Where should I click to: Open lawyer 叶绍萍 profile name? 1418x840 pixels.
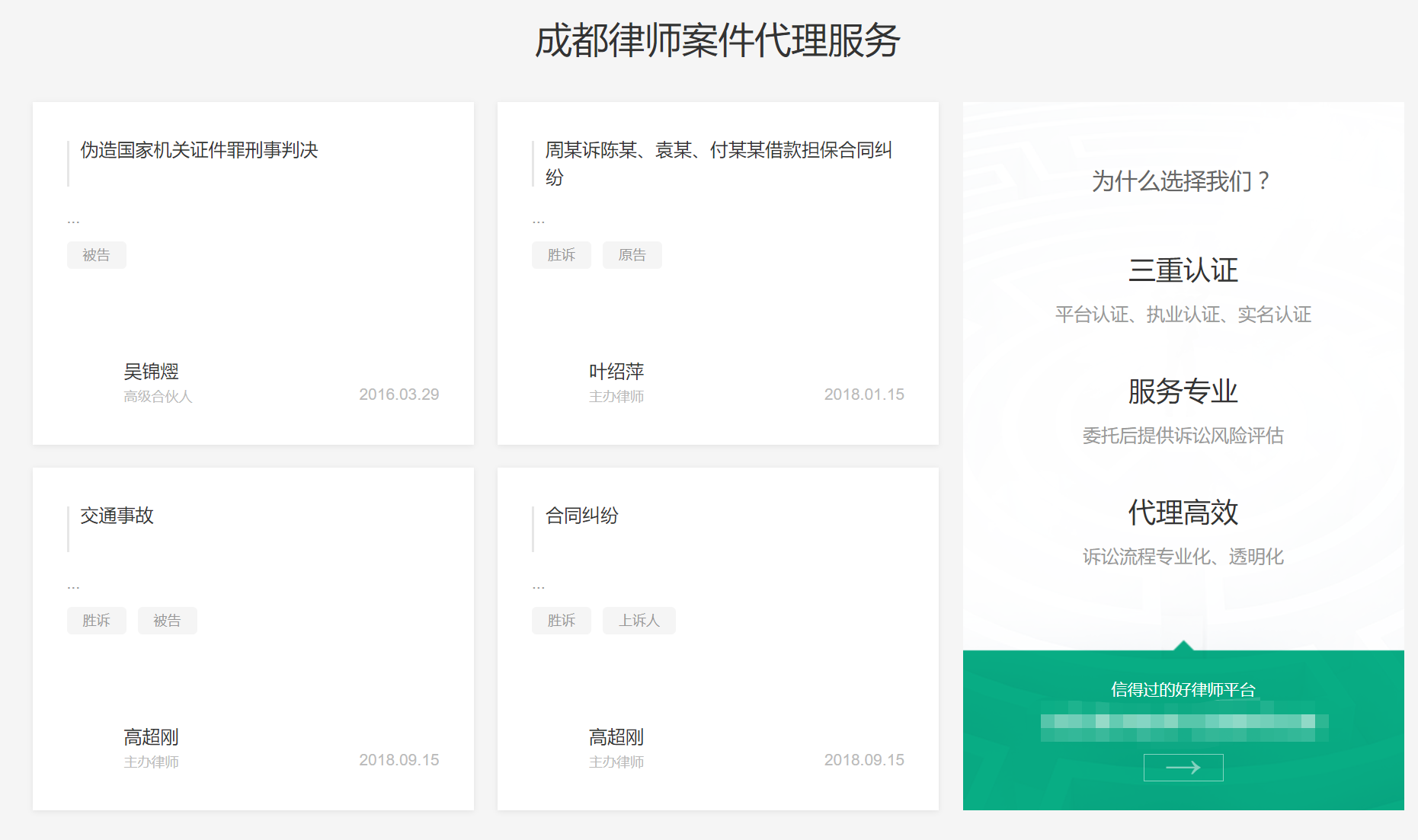pos(616,372)
